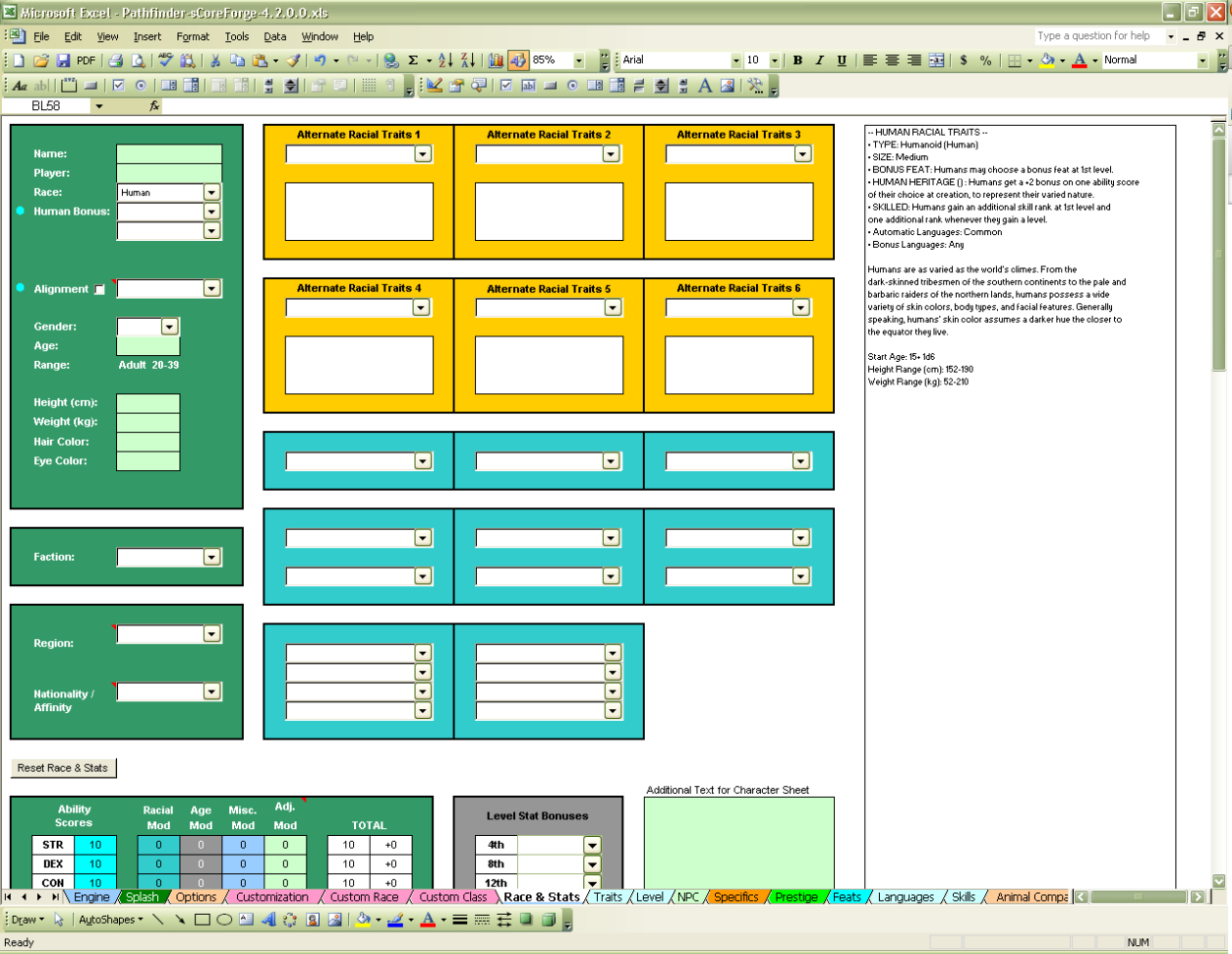The width and height of the screenshot is (1232, 954).
Task: Run the spelling checker icon
Action: point(165,60)
